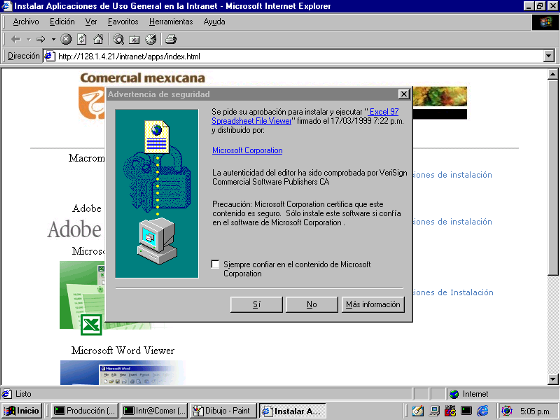Click the black terminal quick launch icon

tap(466, 411)
